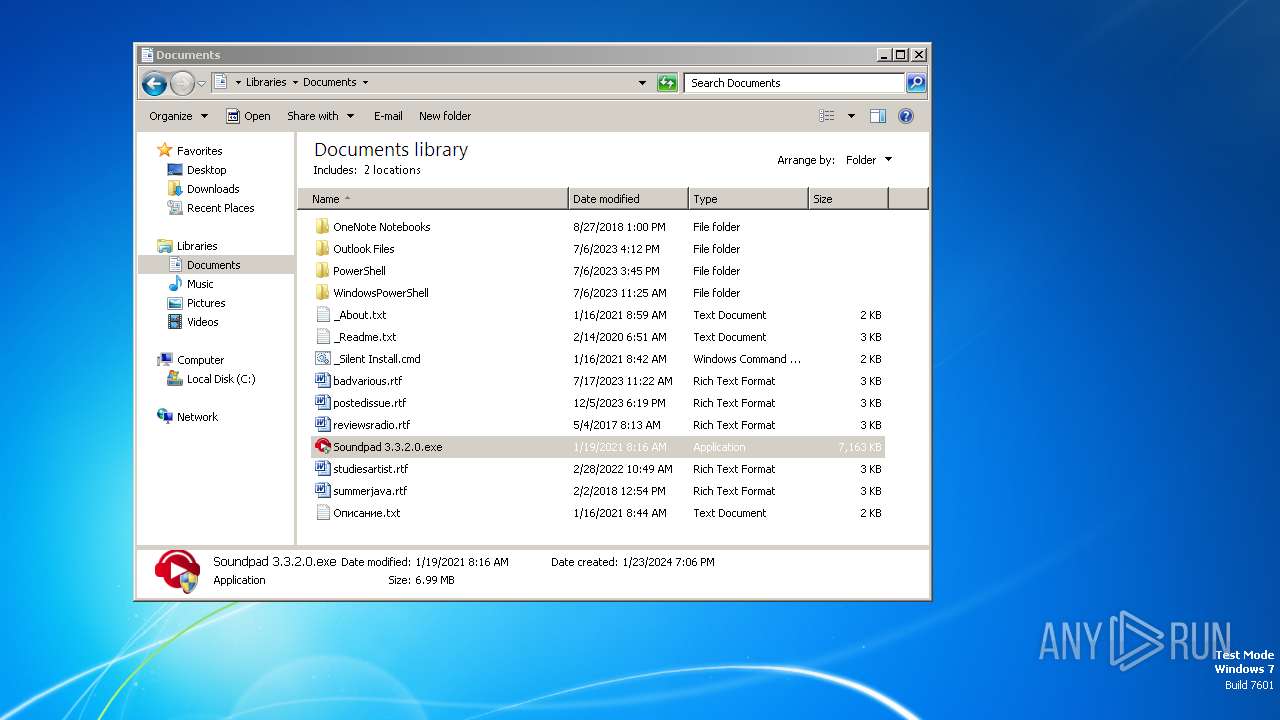The width and height of the screenshot is (1280, 720).
Task: Open Downloads in the navigation pane
Action: pos(203,189)
